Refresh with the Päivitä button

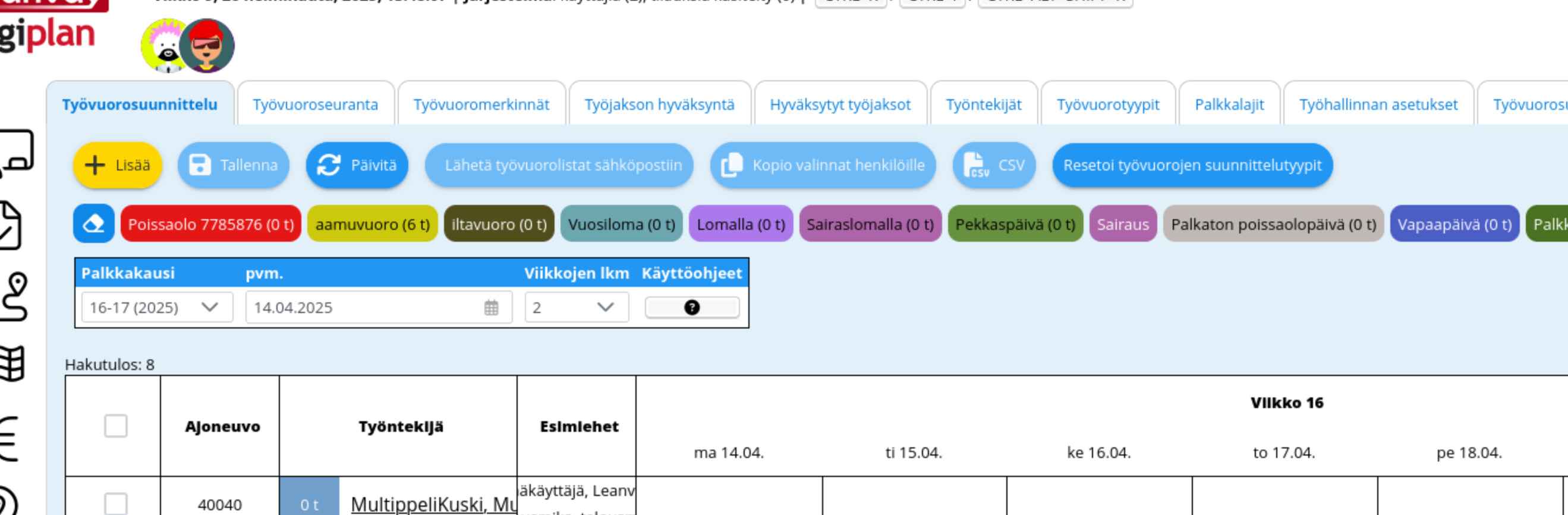pos(357,165)
